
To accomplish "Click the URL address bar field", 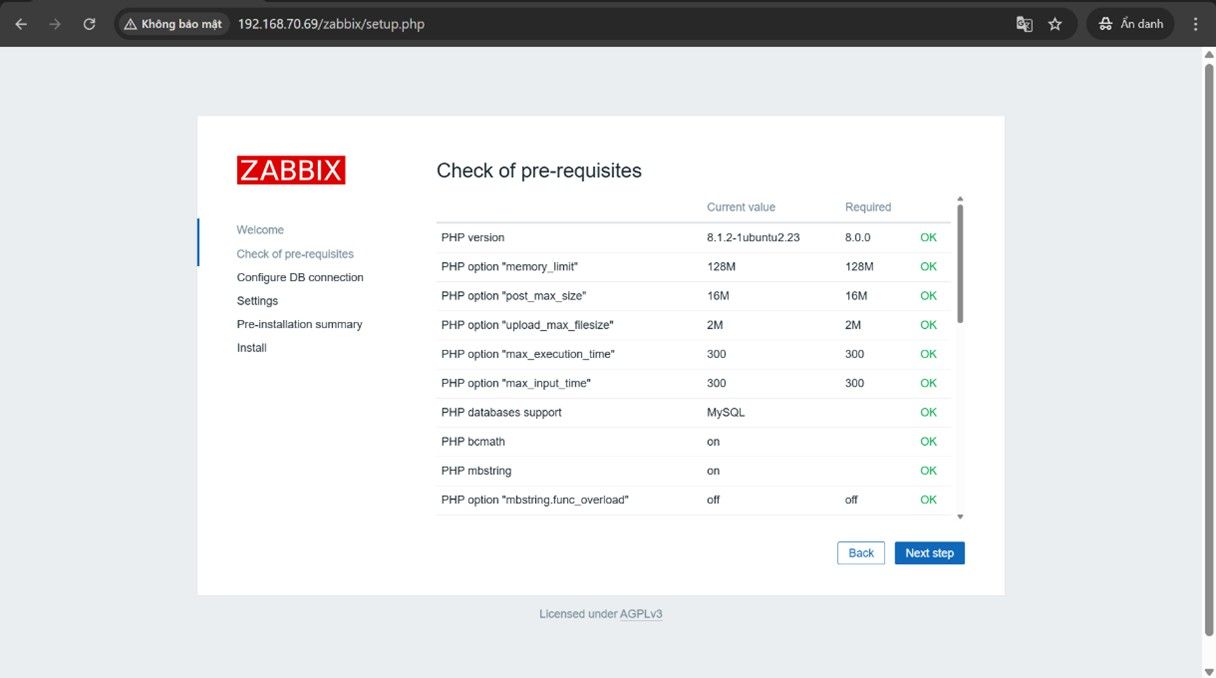I will [x=600, y=24].
